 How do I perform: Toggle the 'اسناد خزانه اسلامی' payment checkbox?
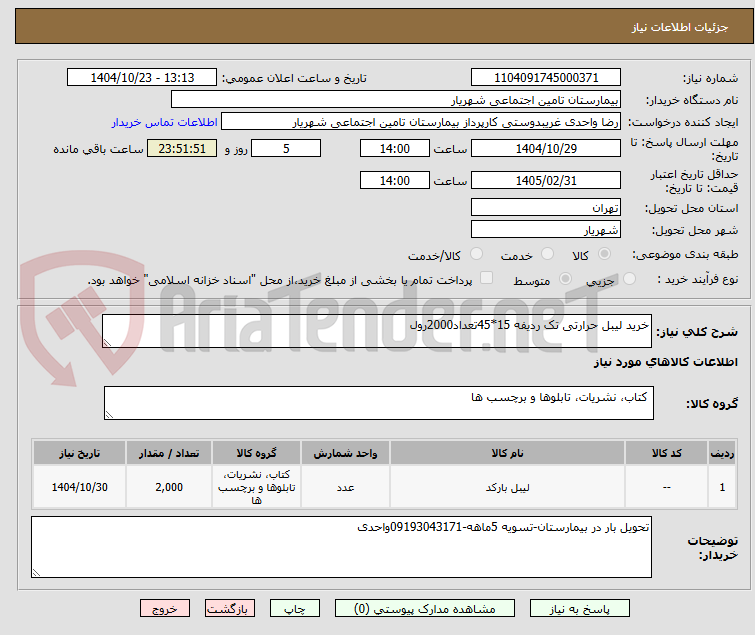(487, 278)
